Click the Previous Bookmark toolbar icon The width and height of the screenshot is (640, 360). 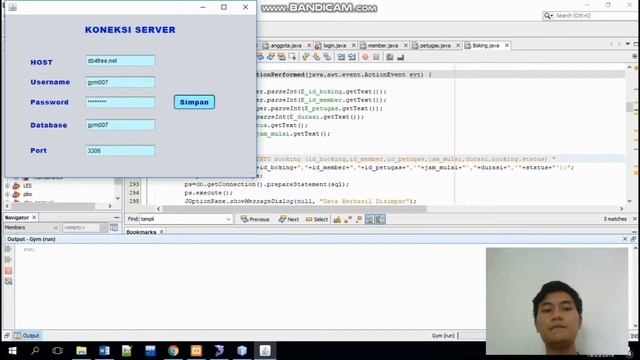305,57
